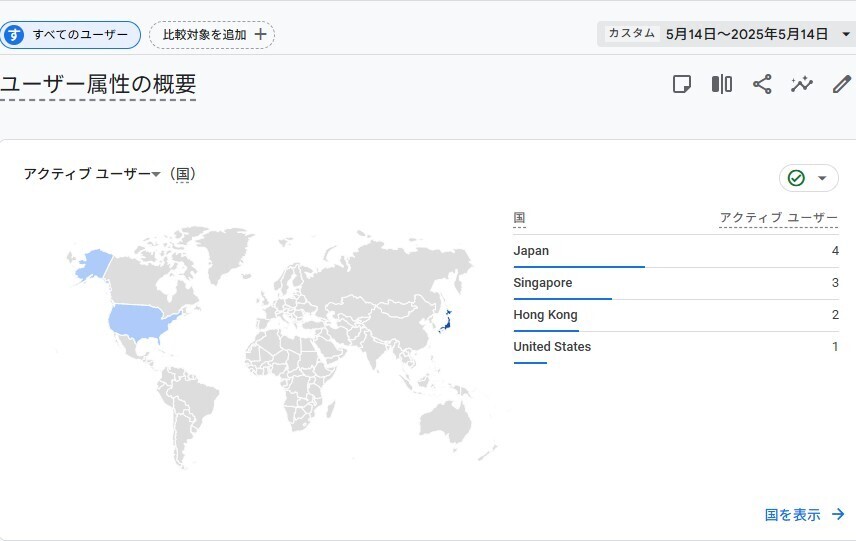The image size is (856, 541).
Task: Click the 国 dimension selector in card title
Action: coord(181,174)
